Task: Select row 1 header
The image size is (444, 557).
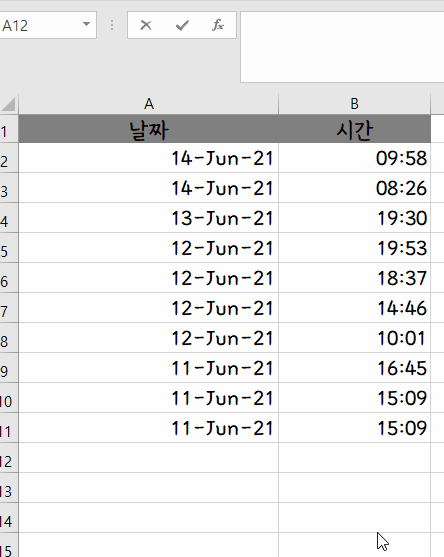Action: pyautogui.click(x=9, y=129)
